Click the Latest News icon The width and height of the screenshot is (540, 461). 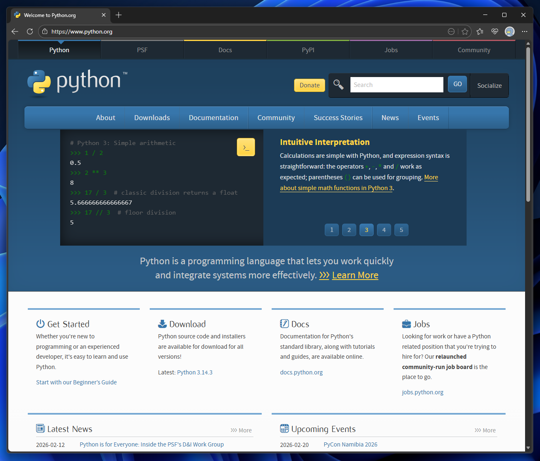coord(40,428)
